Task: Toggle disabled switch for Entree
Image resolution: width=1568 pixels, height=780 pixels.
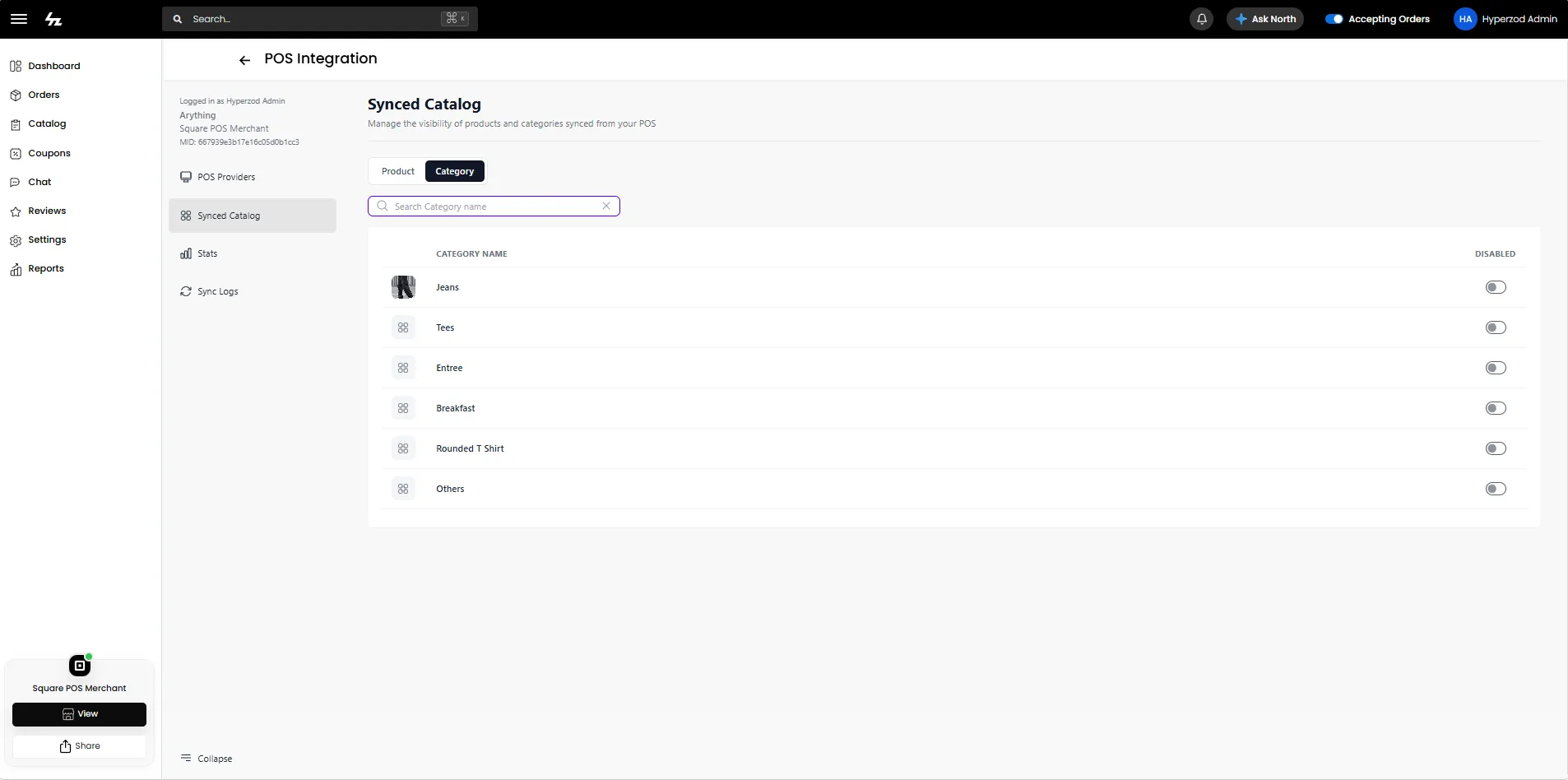Action: pos(1496,368)
